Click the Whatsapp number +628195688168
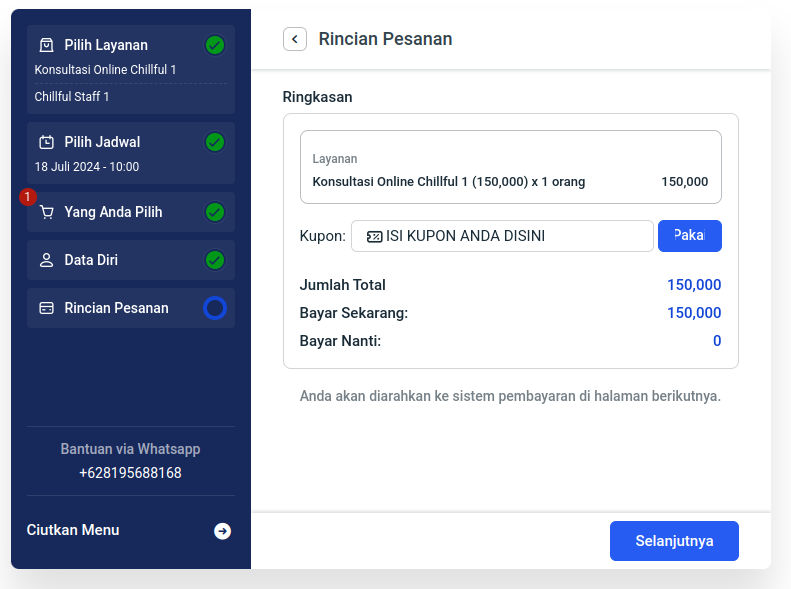Image resolution: width=791 pixels, height=589 pixels. tap(130, 473)
